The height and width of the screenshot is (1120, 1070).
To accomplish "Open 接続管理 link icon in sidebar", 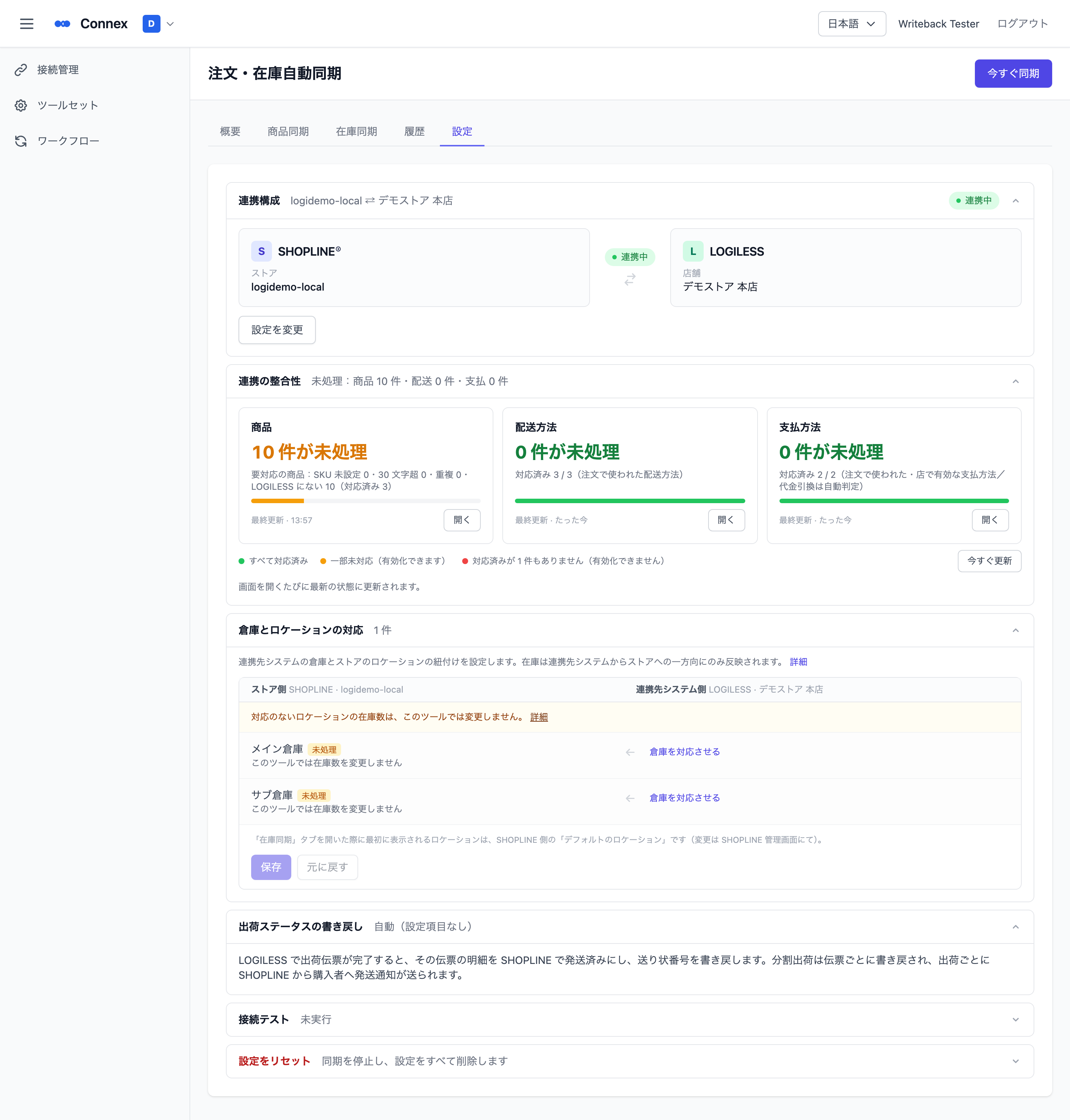I will click(21, 69).
